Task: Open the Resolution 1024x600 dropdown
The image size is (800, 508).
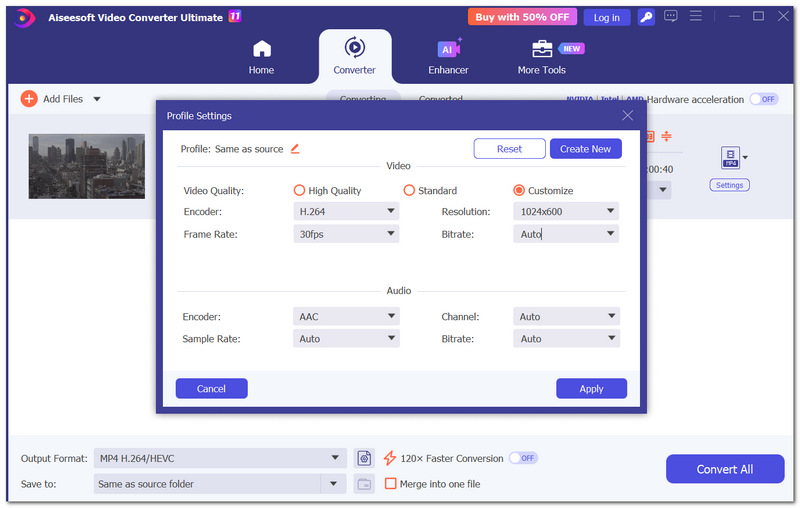Action: pyautogui.click(x=566, y=211)
